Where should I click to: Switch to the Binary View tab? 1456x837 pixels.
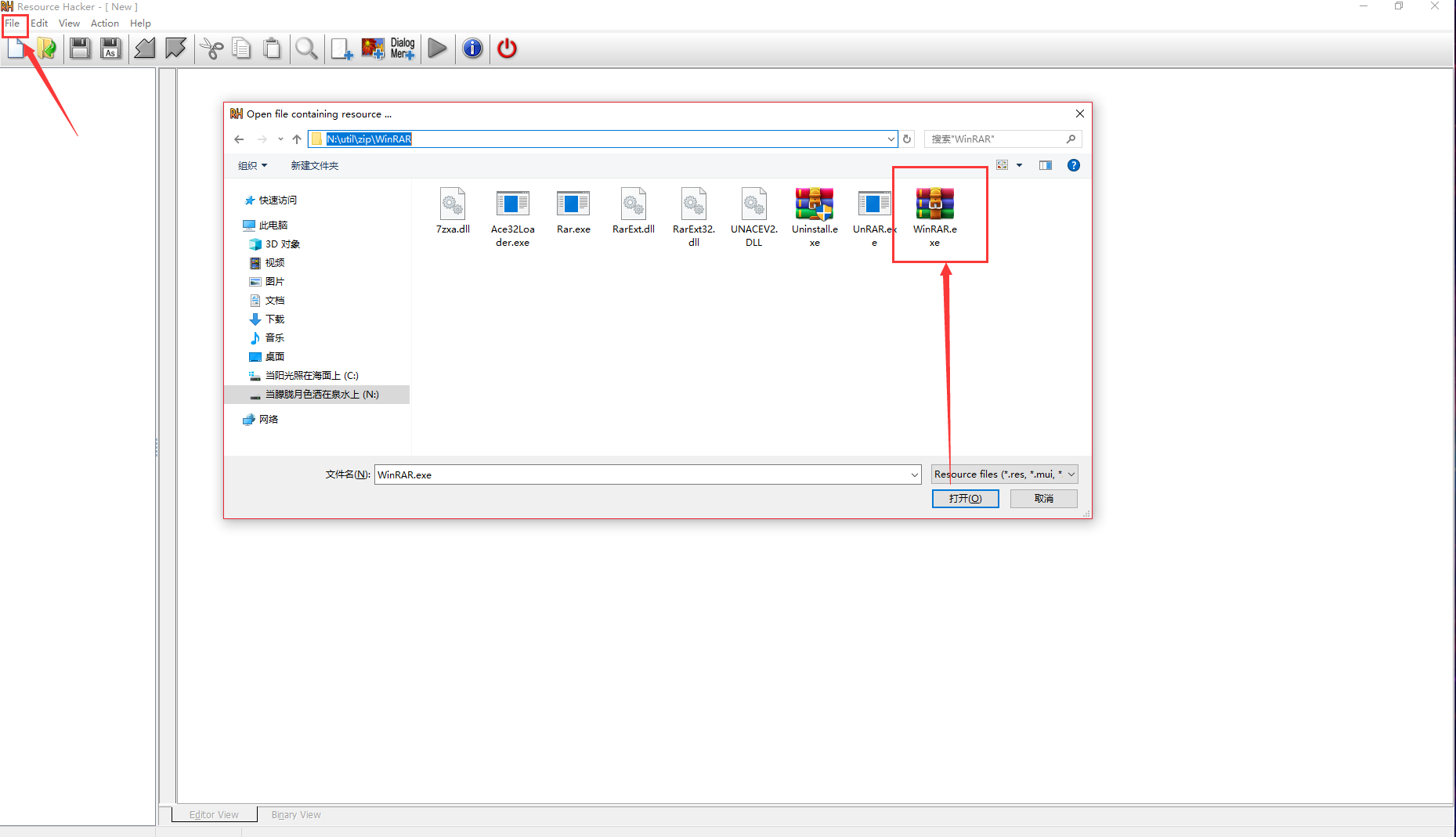(296, 814)
